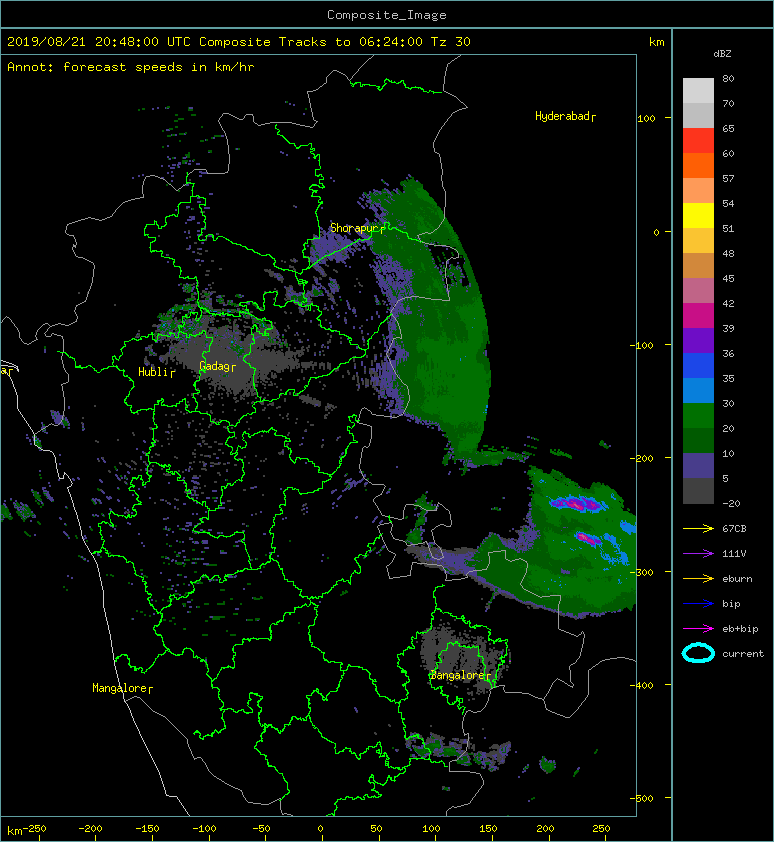This screenshot has width=774, height=842.
Task: Click the -50 tick on the horizontal axis
Action: 261,829
